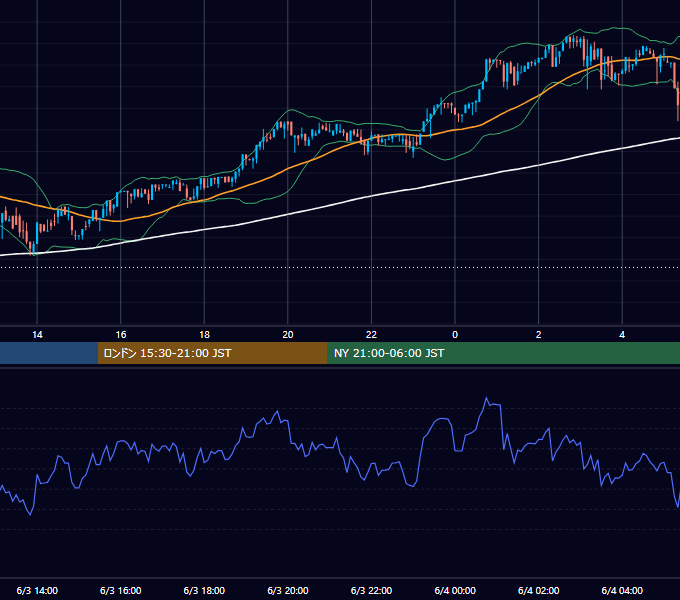Click the dotted horizontal price level line
This screenshot has width=680, height=600.
pyautogui.click(x=340, y=267)
